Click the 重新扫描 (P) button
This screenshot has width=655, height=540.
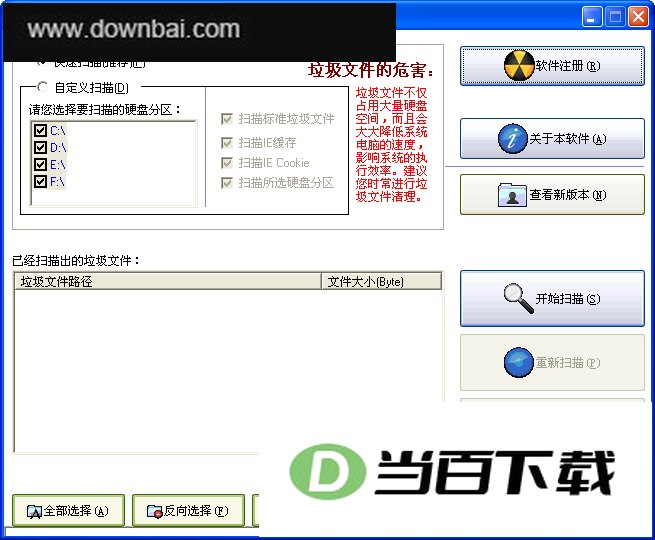(552, 363)
